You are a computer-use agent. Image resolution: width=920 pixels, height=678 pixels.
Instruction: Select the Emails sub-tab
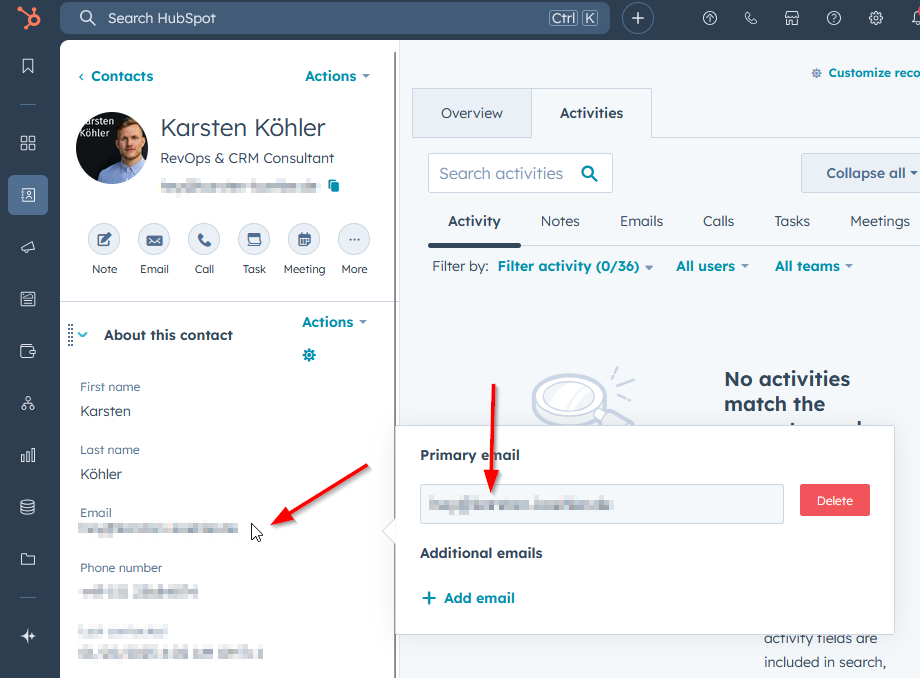[641, 221]
